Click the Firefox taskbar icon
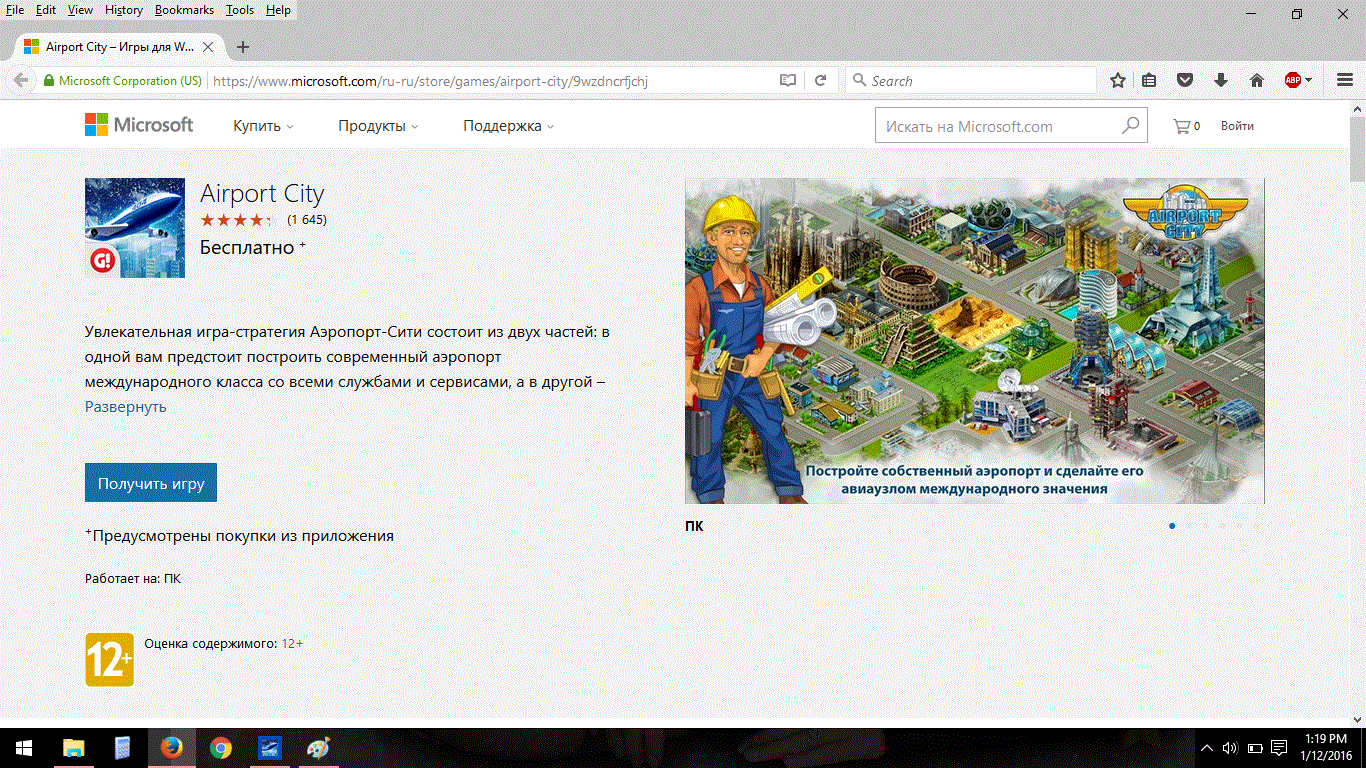The width and height of the screenshot is (1366, 768). point(172,748)
